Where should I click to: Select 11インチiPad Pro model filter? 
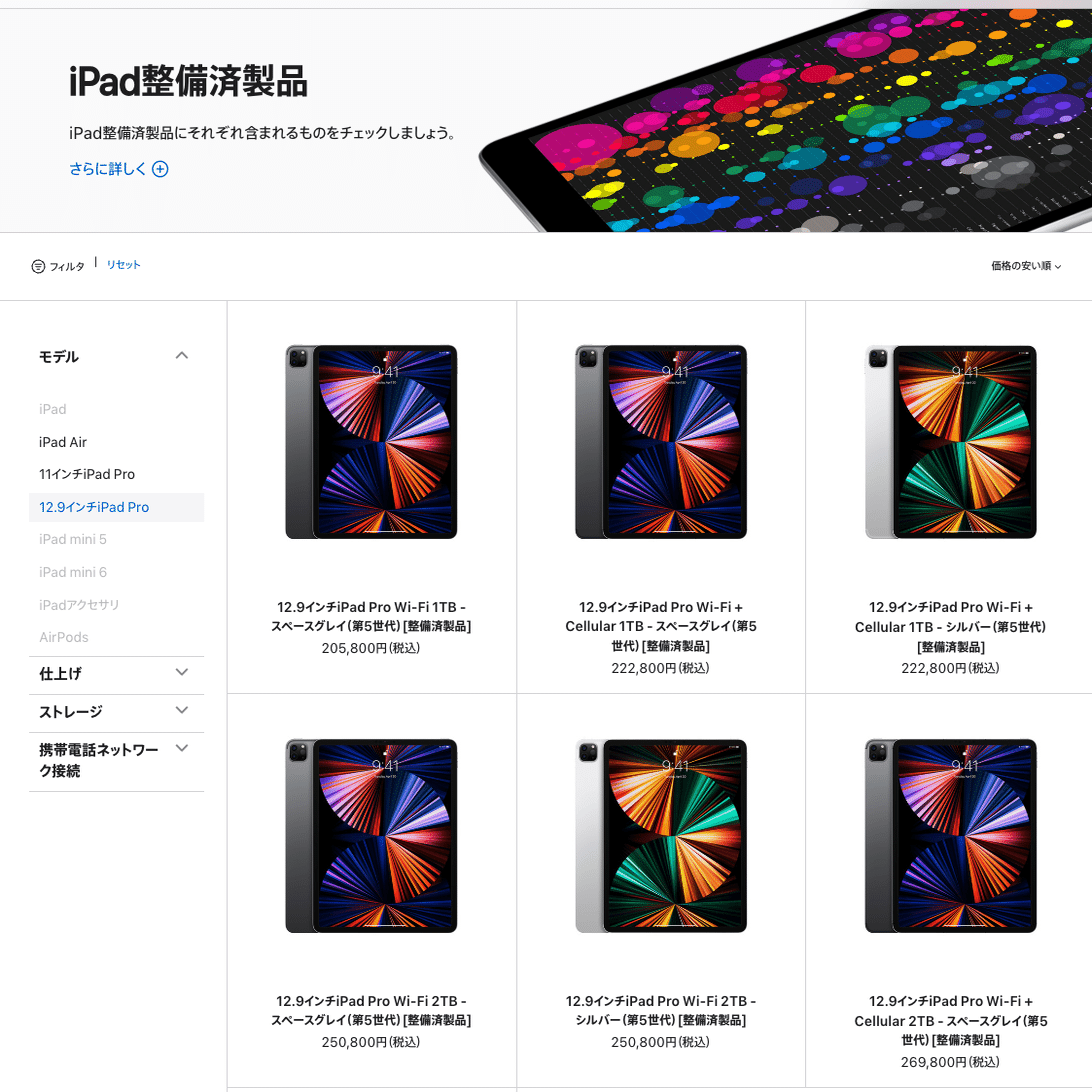point(87,474)
